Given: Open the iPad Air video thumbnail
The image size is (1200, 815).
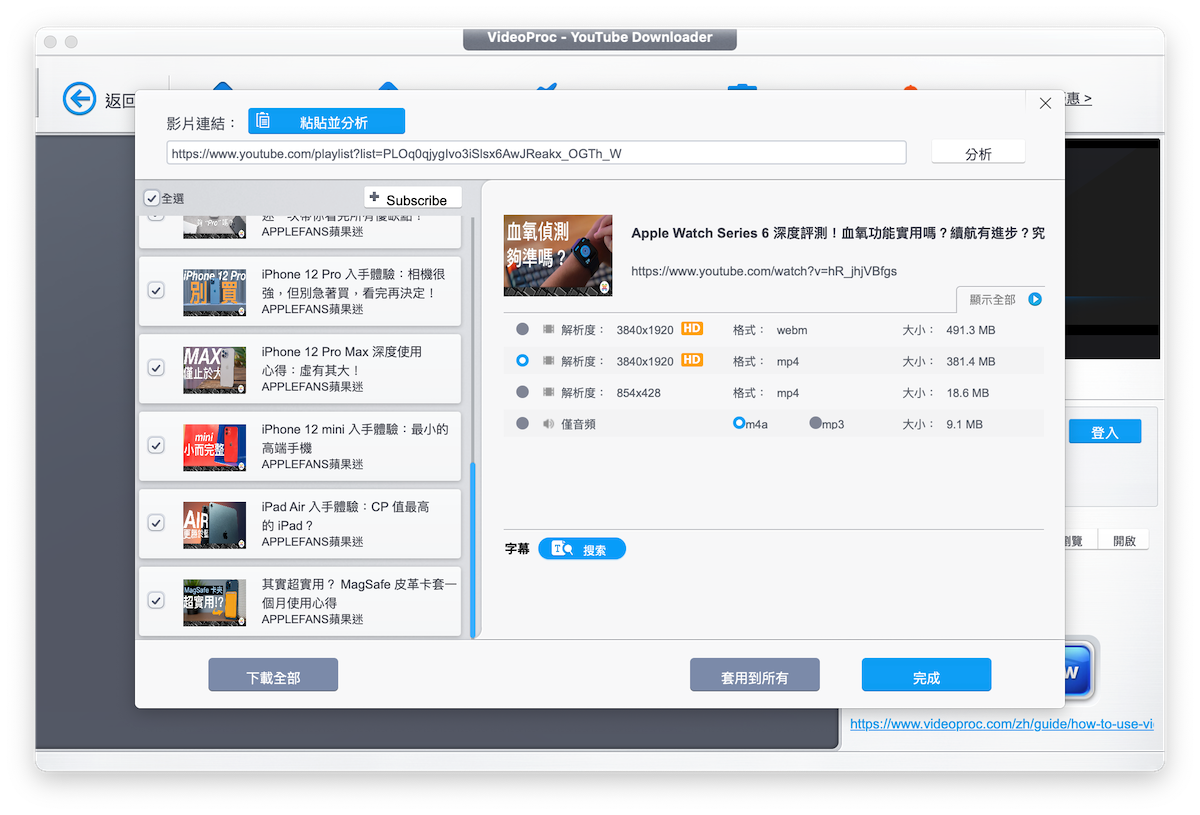Looking at the screenshot, I should coord(215,524).
